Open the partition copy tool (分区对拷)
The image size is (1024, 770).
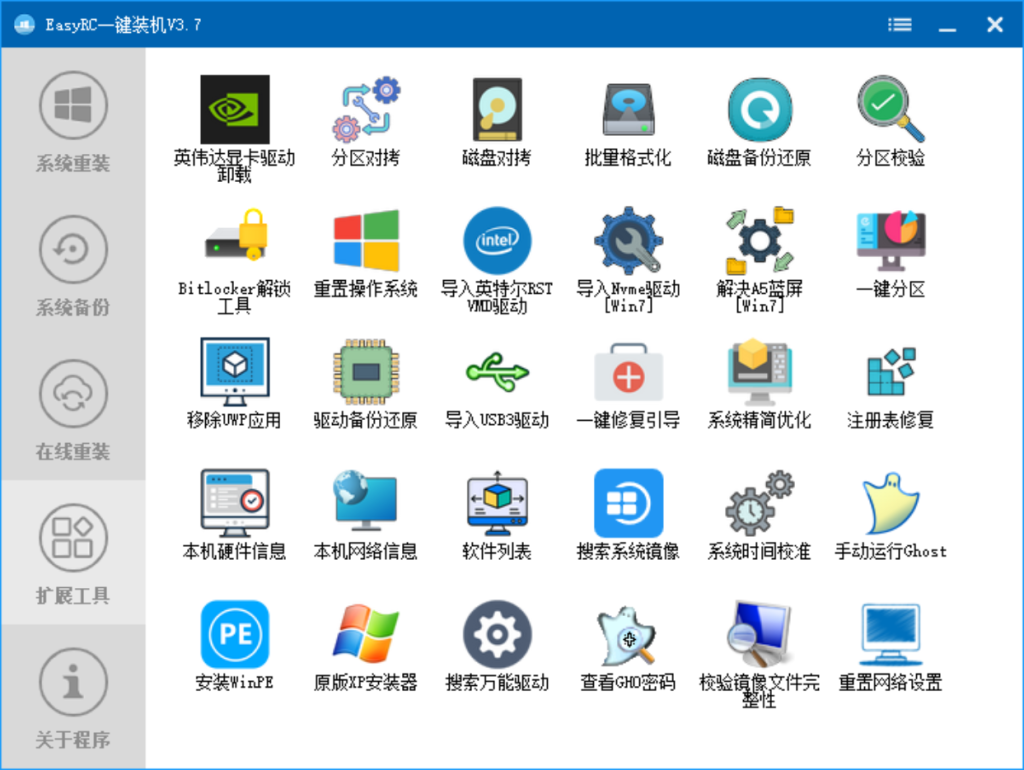point(365,110)
